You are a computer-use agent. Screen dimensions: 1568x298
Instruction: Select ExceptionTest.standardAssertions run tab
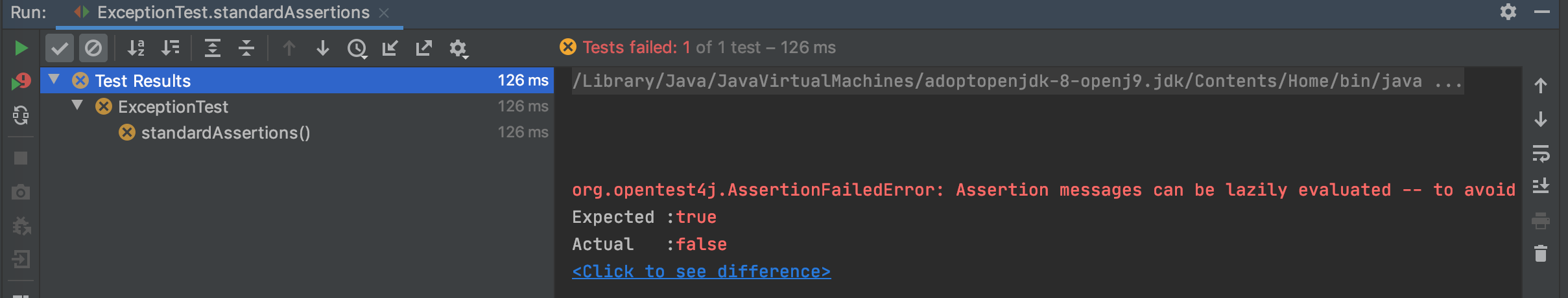coord(232,13)
